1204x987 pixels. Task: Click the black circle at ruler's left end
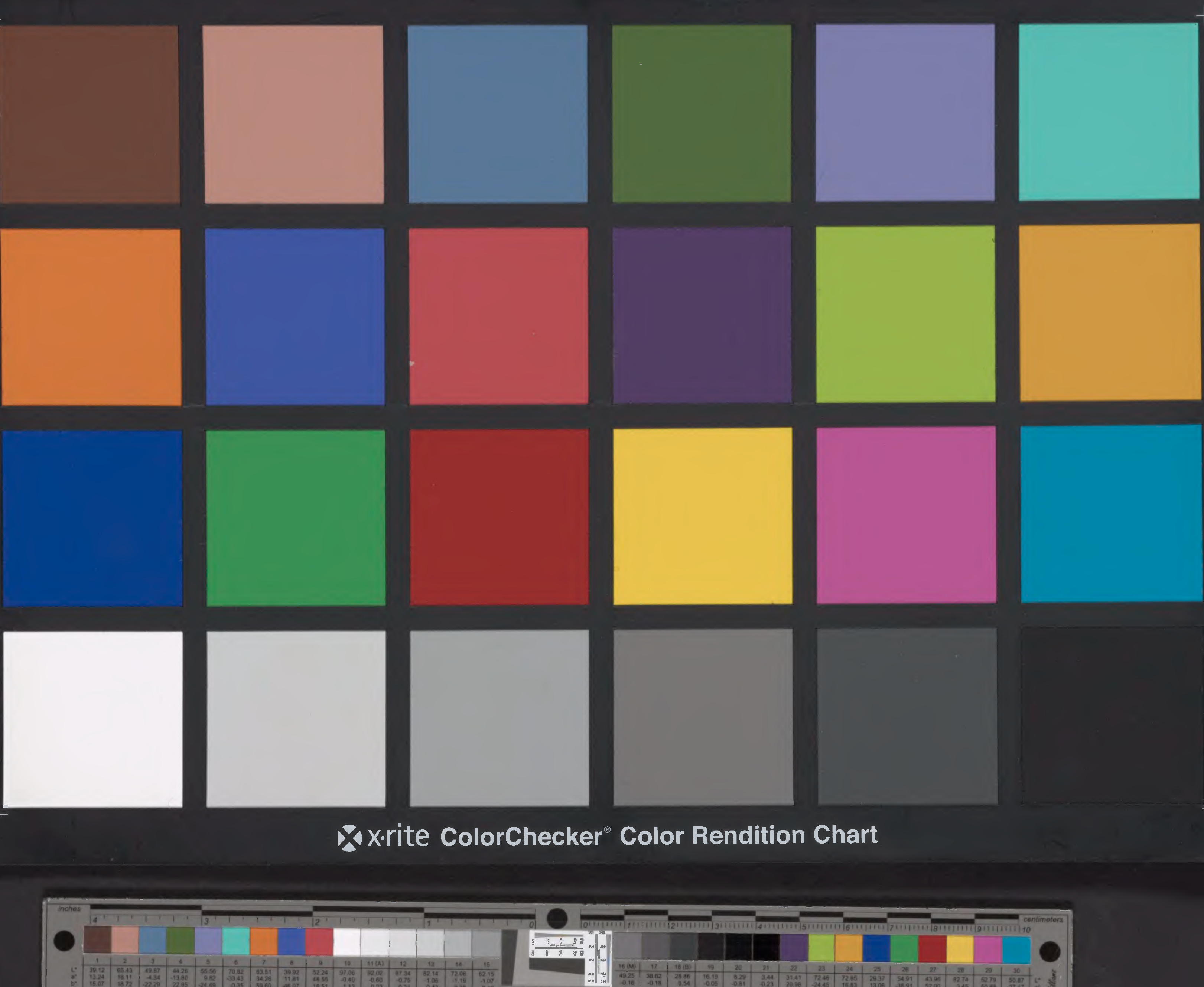64,940
